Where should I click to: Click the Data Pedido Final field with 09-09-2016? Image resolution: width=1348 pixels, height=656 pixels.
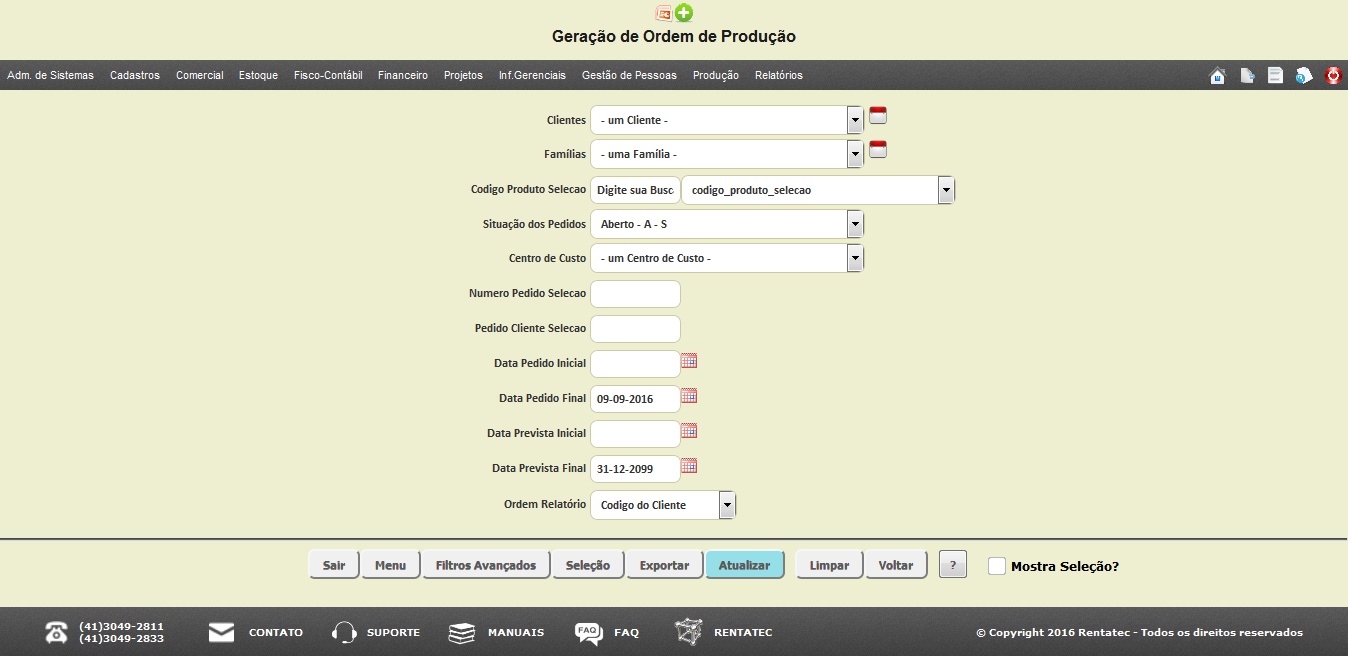(x=635, y=399)
